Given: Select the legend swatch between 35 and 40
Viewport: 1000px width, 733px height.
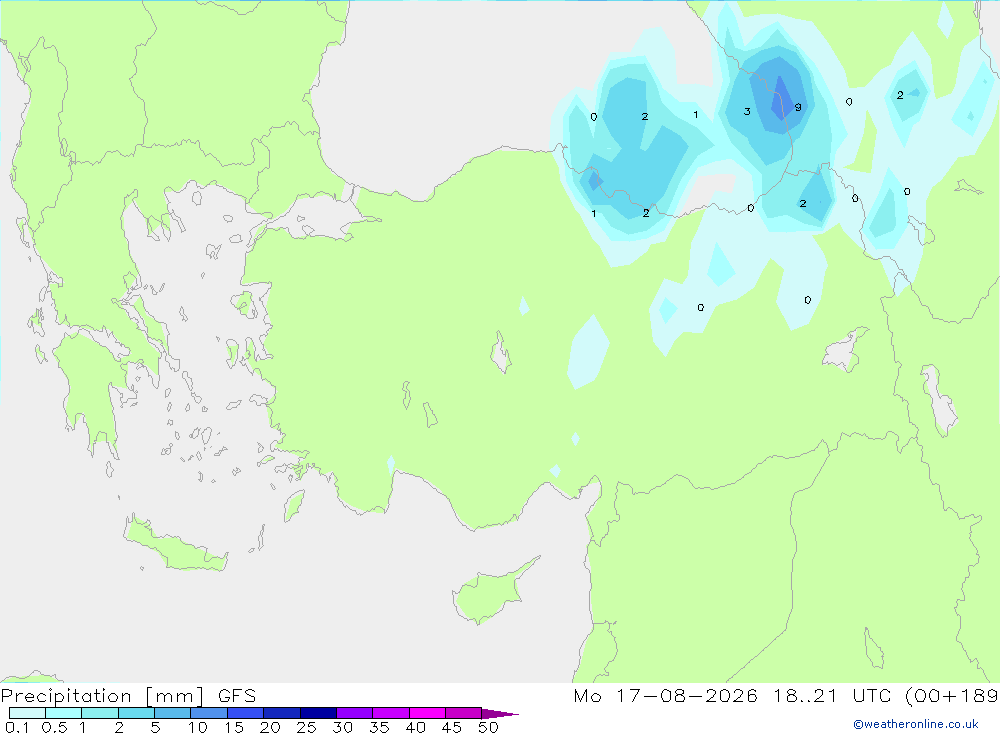Looking at the screenshot, I should [x=391, y=713].
